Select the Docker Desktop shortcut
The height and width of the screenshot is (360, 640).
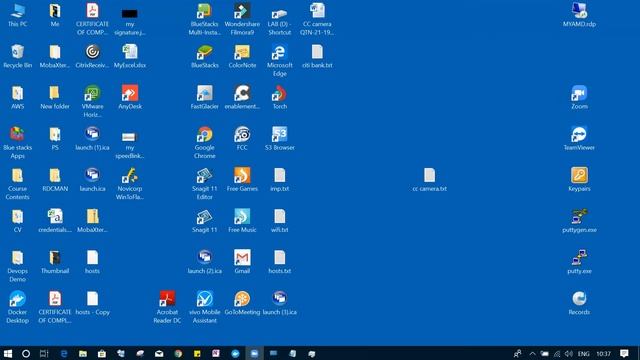point(18,307)
